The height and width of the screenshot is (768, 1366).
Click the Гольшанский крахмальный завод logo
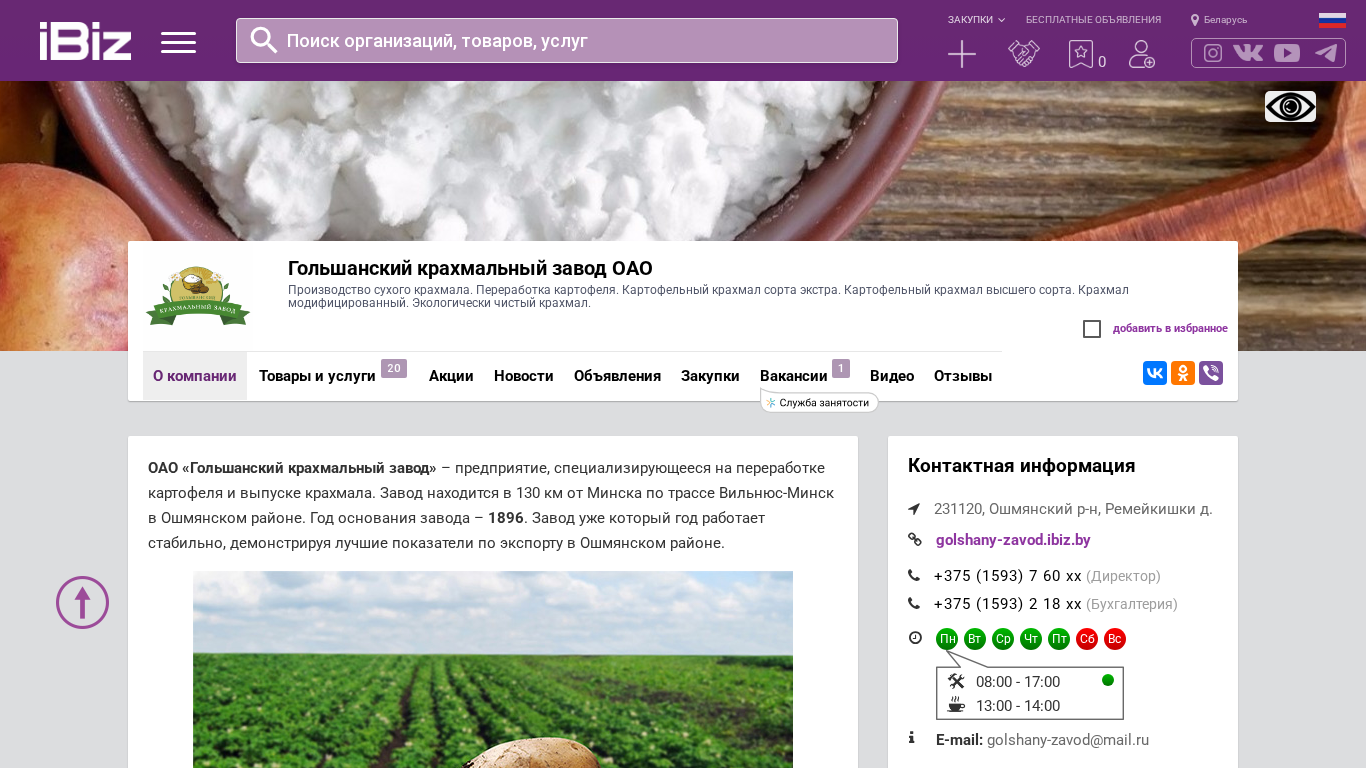click(198, 297)
